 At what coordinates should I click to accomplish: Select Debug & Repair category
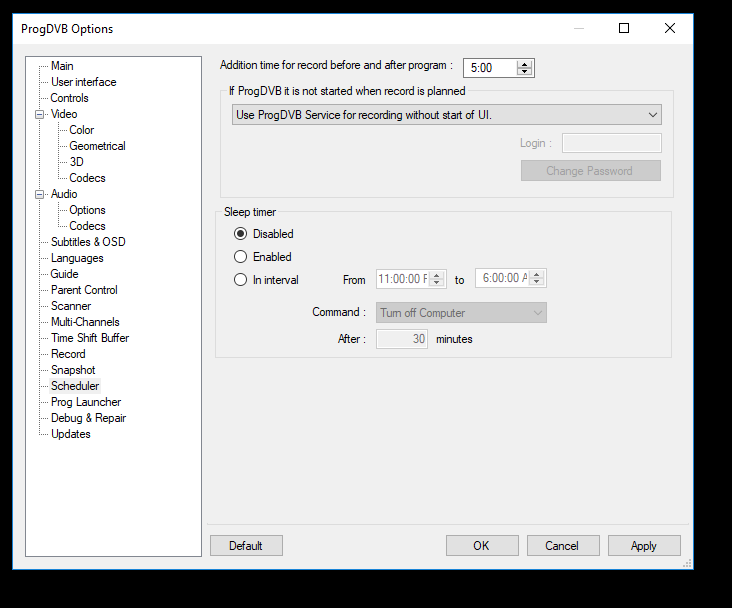(x=88, y=418)
